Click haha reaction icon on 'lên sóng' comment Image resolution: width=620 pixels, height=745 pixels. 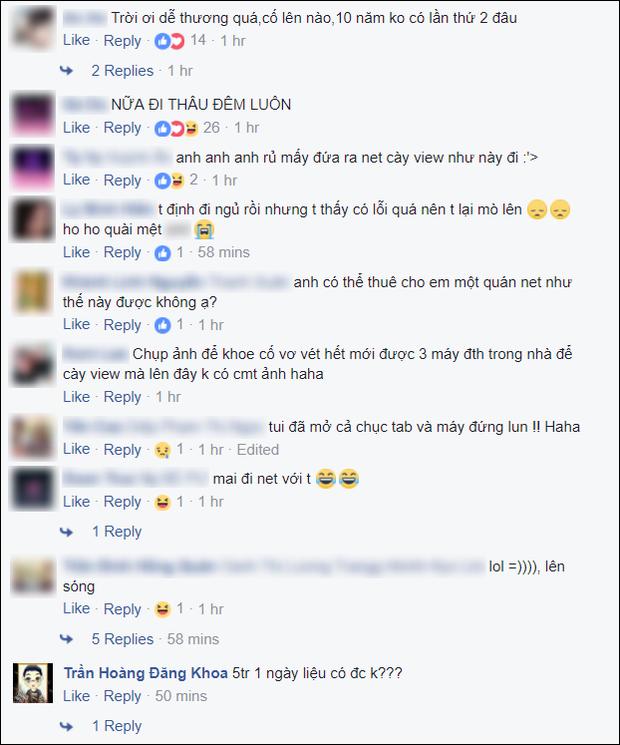pos(162,610)
